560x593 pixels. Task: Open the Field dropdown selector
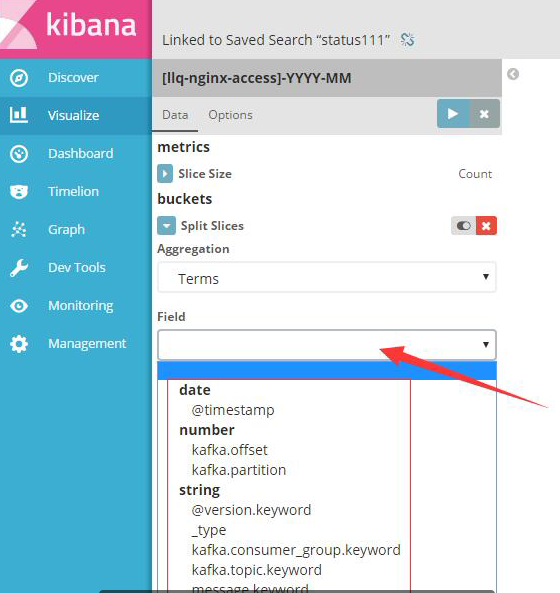(327, 345)
